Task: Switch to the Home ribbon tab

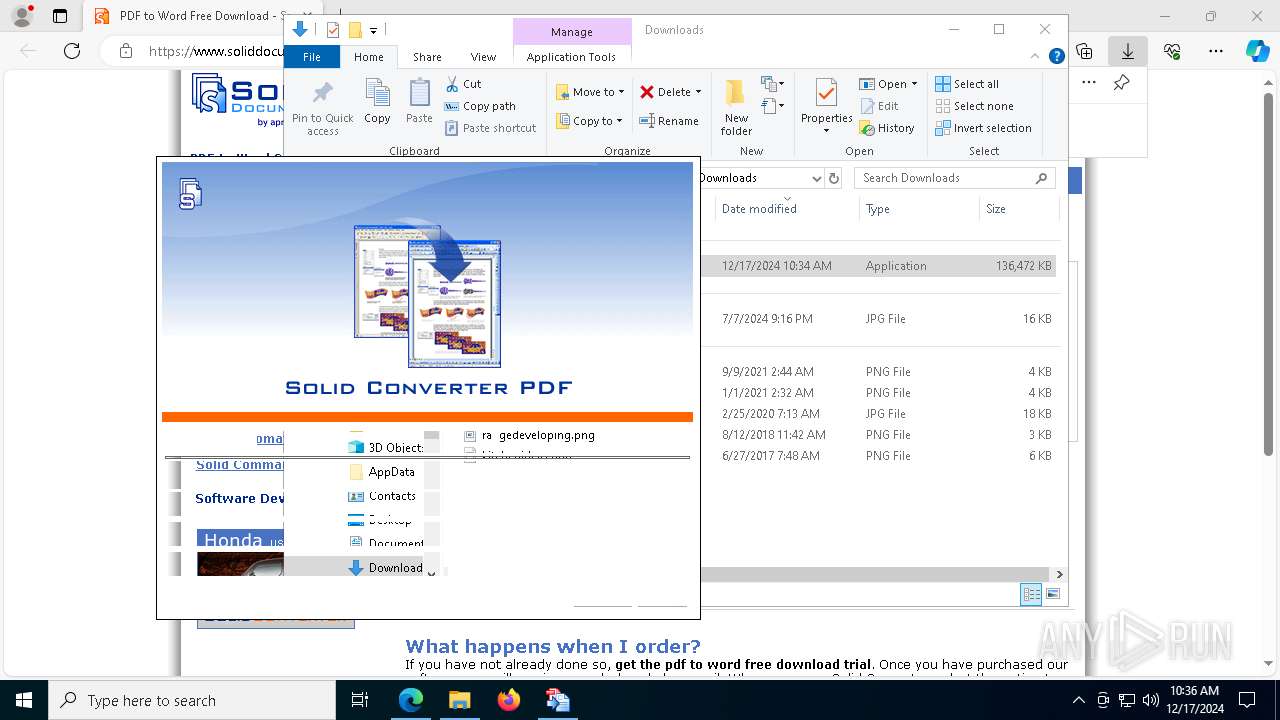Action: point(368,57)
